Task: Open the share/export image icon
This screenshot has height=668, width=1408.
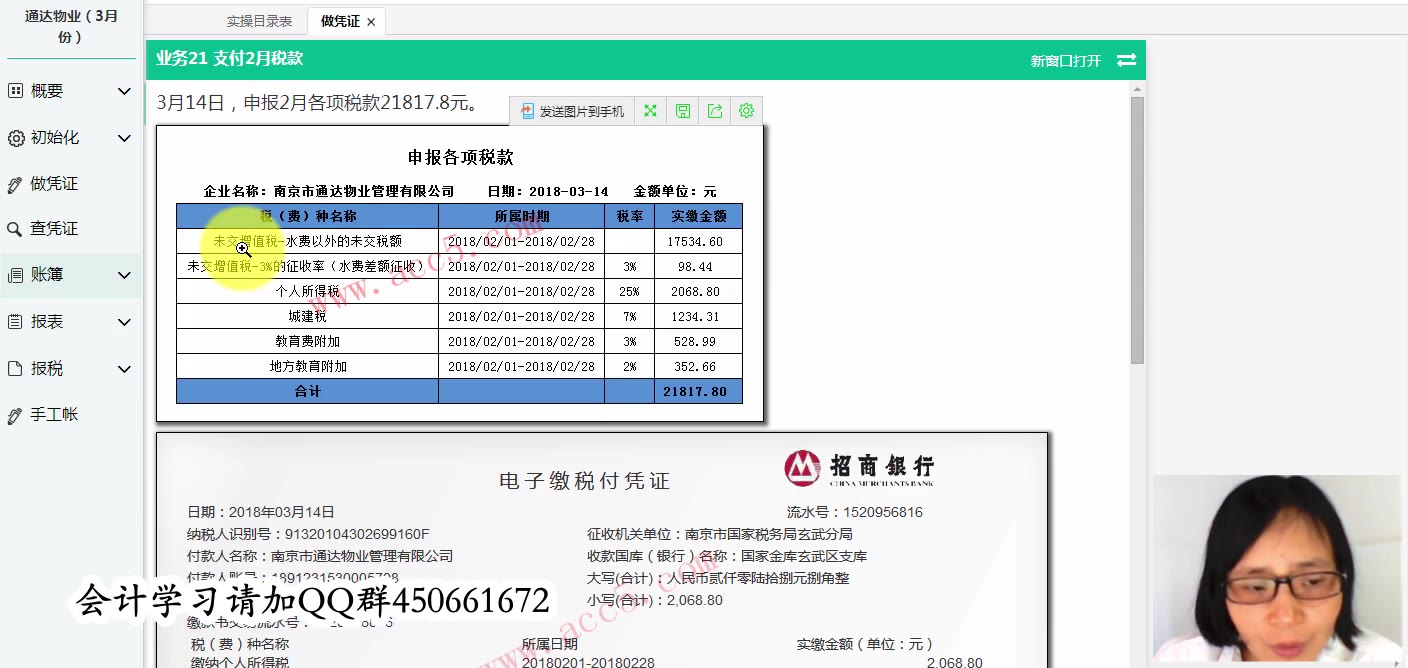Action: click(x=714, y=110)
